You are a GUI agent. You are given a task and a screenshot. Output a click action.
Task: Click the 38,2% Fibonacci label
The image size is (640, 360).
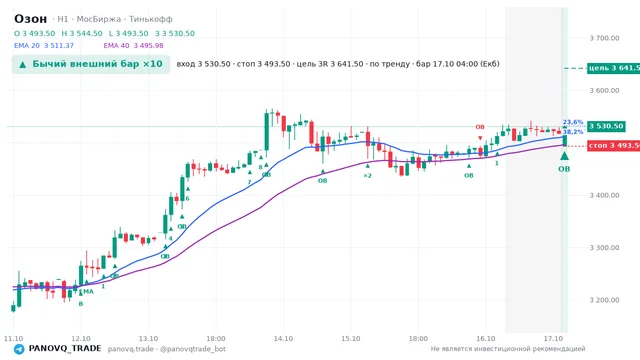tap(573, 132)
